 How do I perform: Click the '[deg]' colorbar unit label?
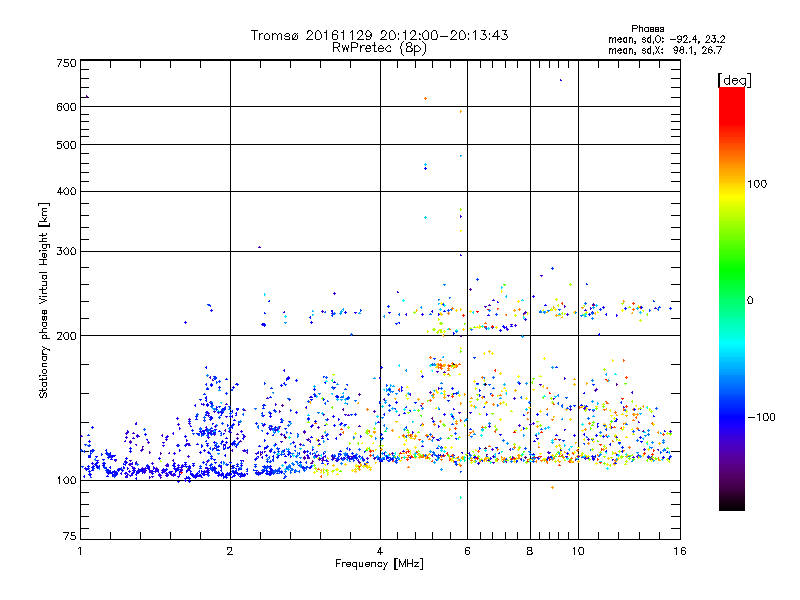pos(734,80)
